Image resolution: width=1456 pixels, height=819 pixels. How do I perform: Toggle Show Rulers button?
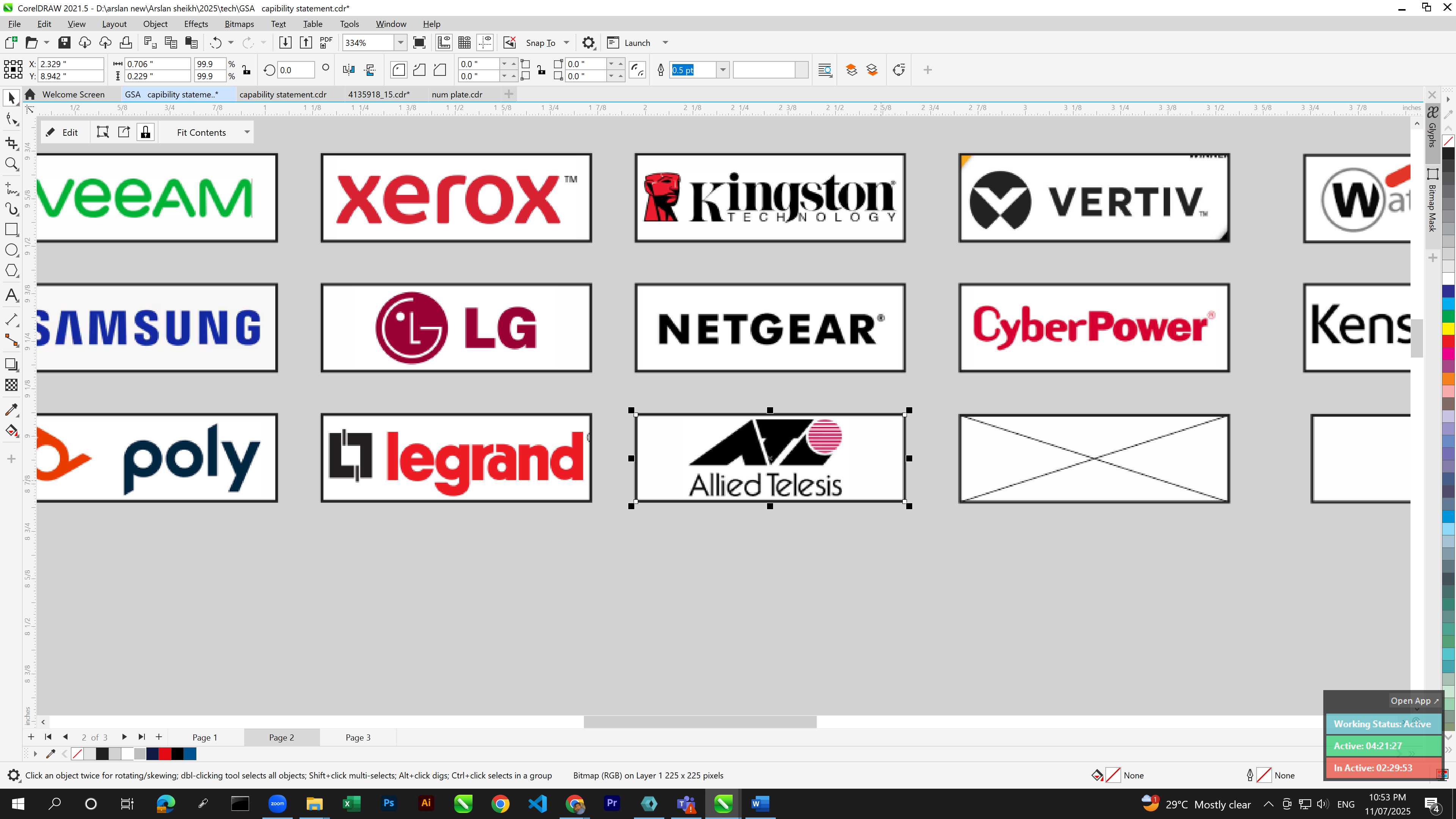[x=444, y=43]
